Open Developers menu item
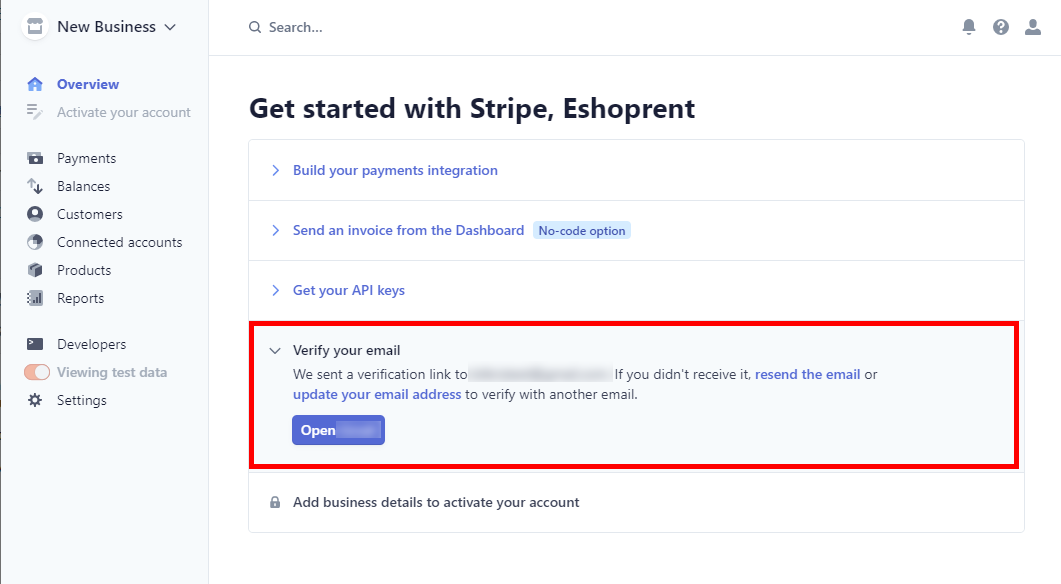The height and width of the screenshot is (584, 1061). [x=91, y=344]
